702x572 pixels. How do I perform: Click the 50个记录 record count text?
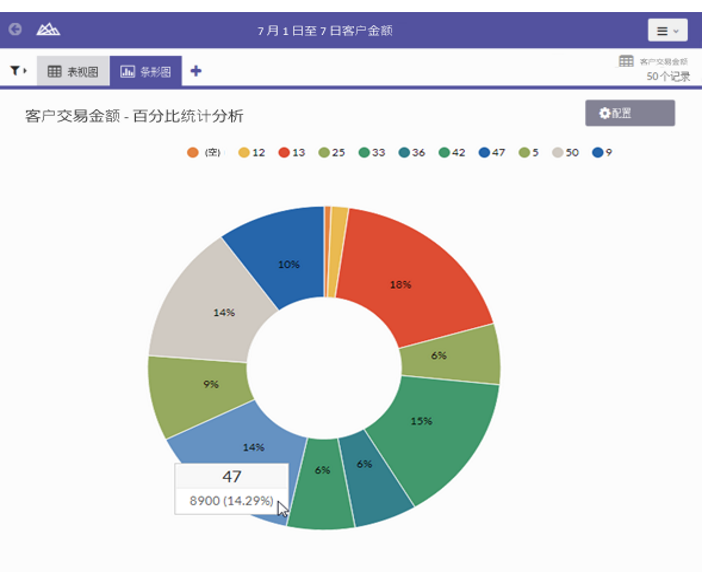(667, 75)
